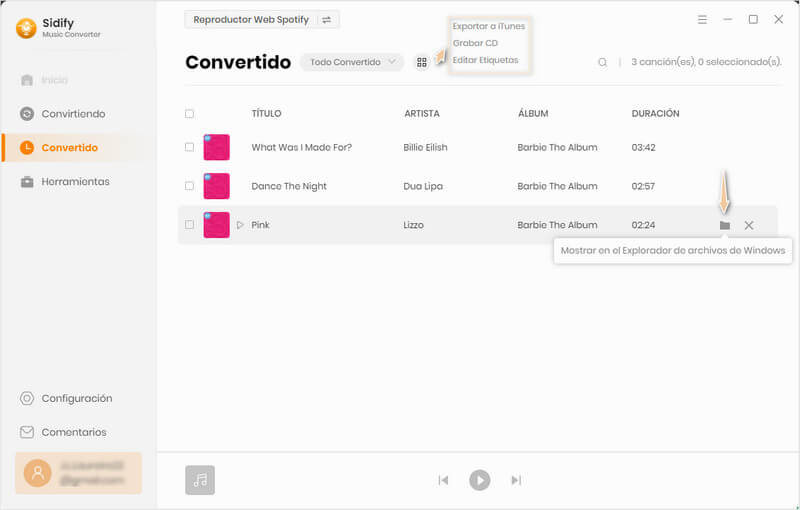Image resolution: width=800 pixels, height=510 pixels.
Task: Choose Grabar CD option
Action: click(475, 43)
